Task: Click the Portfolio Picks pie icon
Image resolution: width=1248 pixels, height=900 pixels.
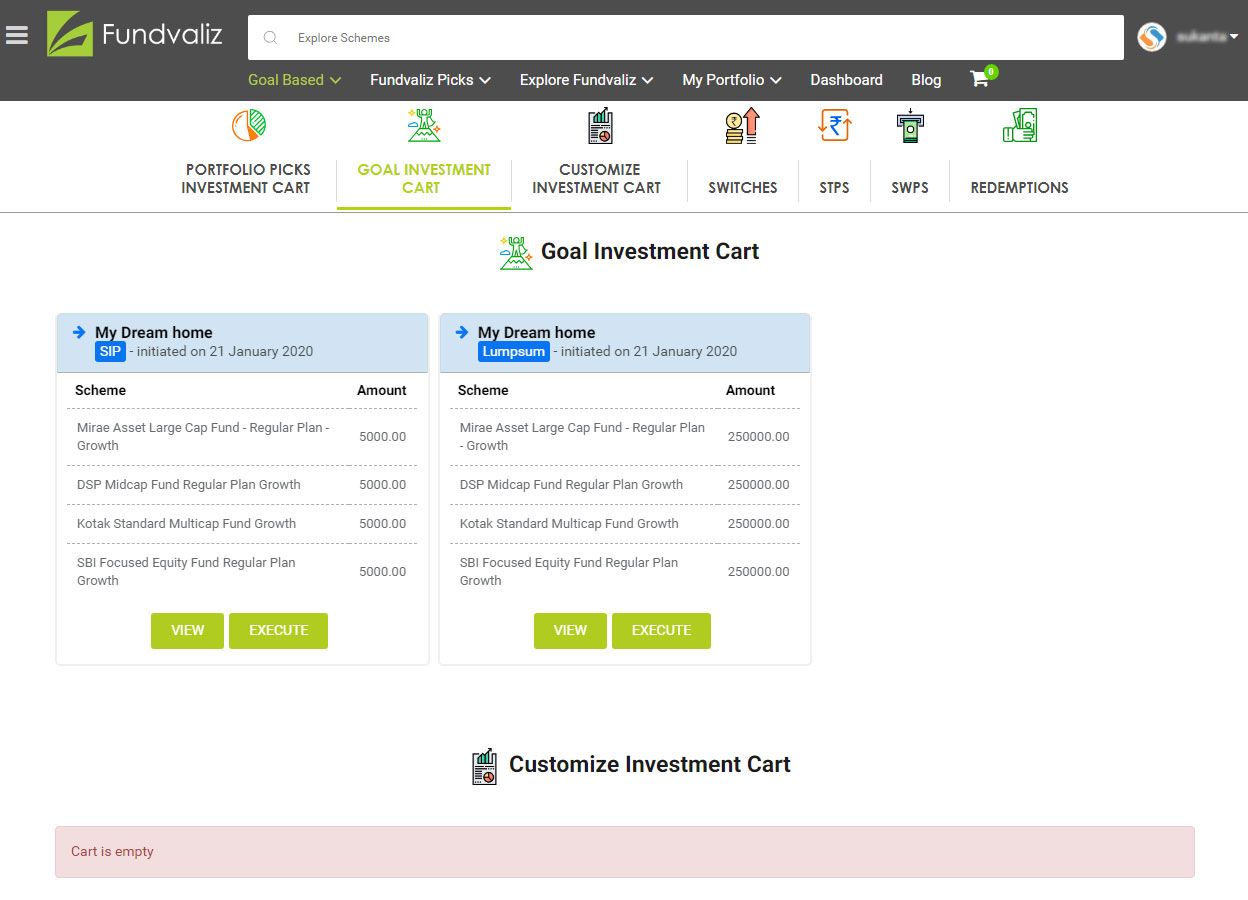Action: pos(248,125)
